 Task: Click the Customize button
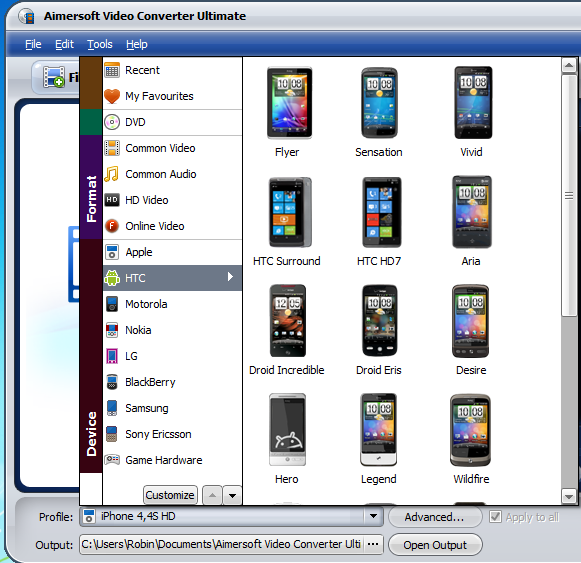pyautogui.click(x=170, y=495)
